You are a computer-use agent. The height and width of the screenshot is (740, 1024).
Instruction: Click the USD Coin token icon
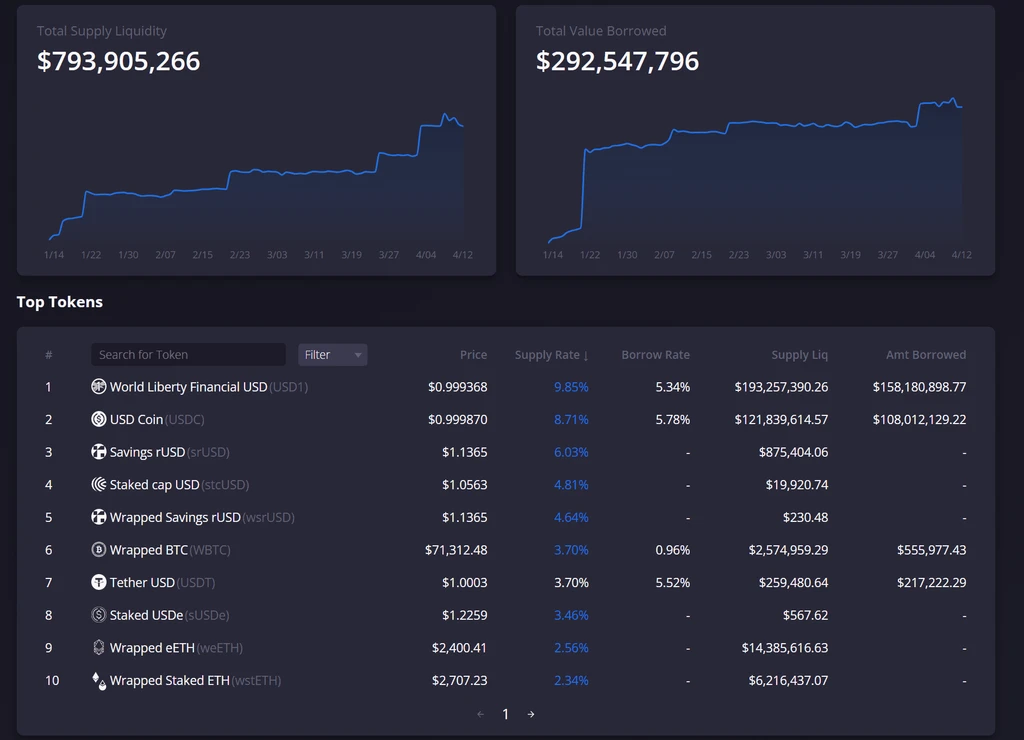click(x=99, y=419)
